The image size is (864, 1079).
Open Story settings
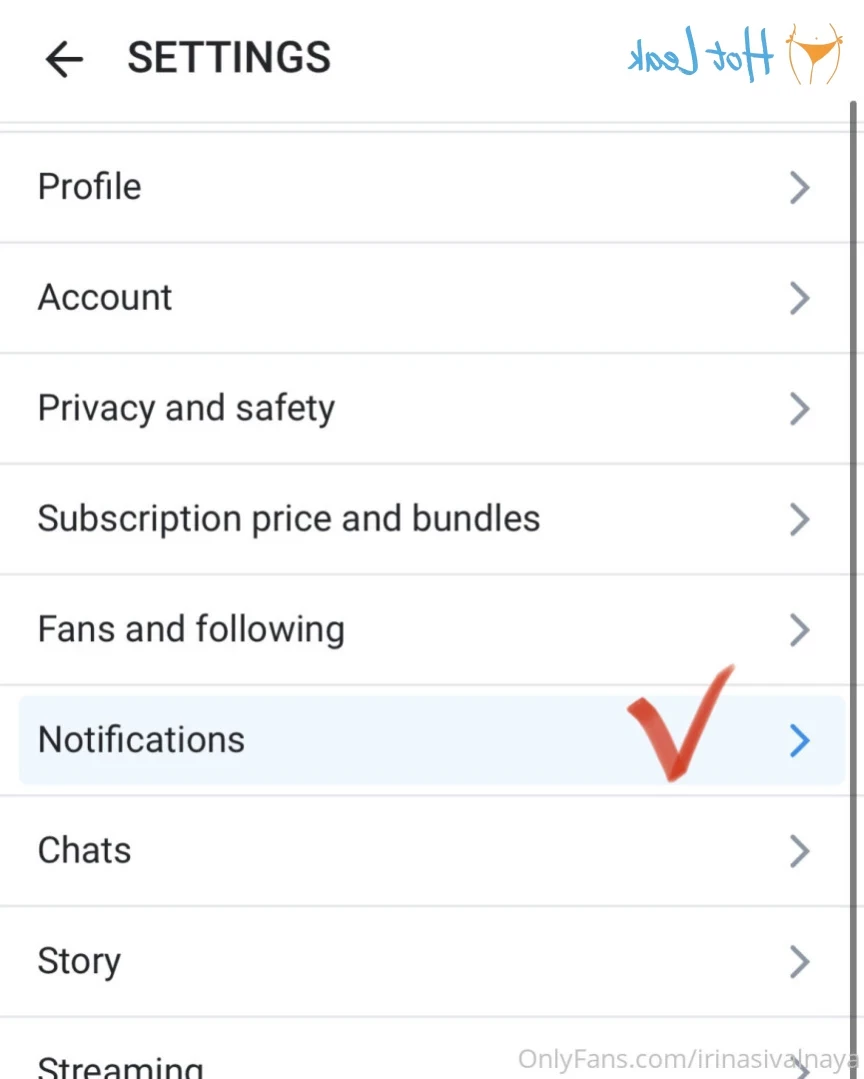click(425, 962)
